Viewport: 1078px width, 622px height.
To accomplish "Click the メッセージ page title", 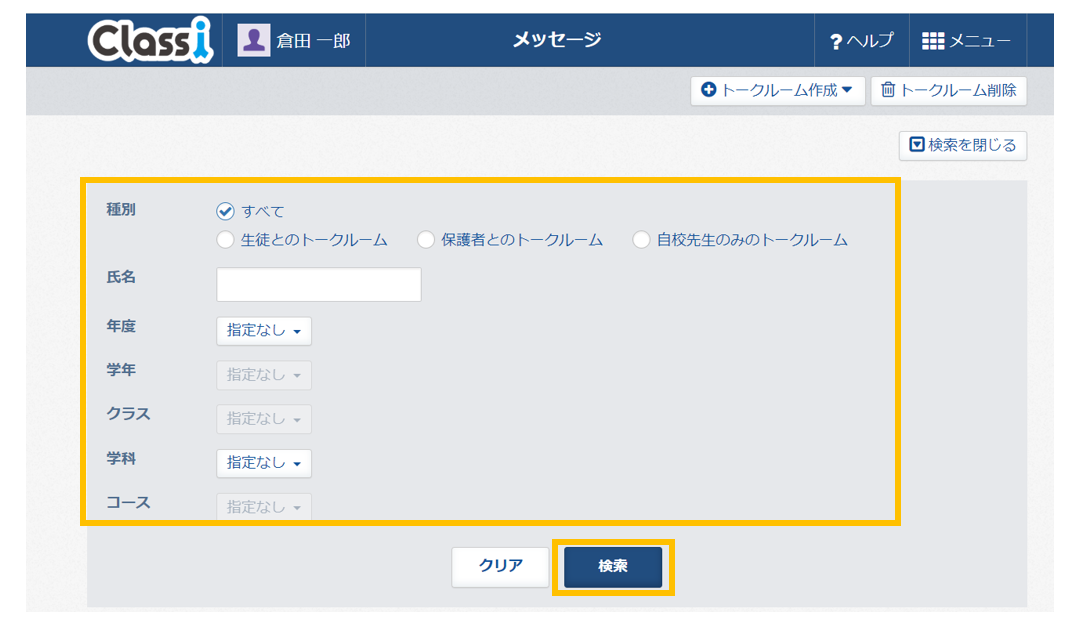I will 558,40.
